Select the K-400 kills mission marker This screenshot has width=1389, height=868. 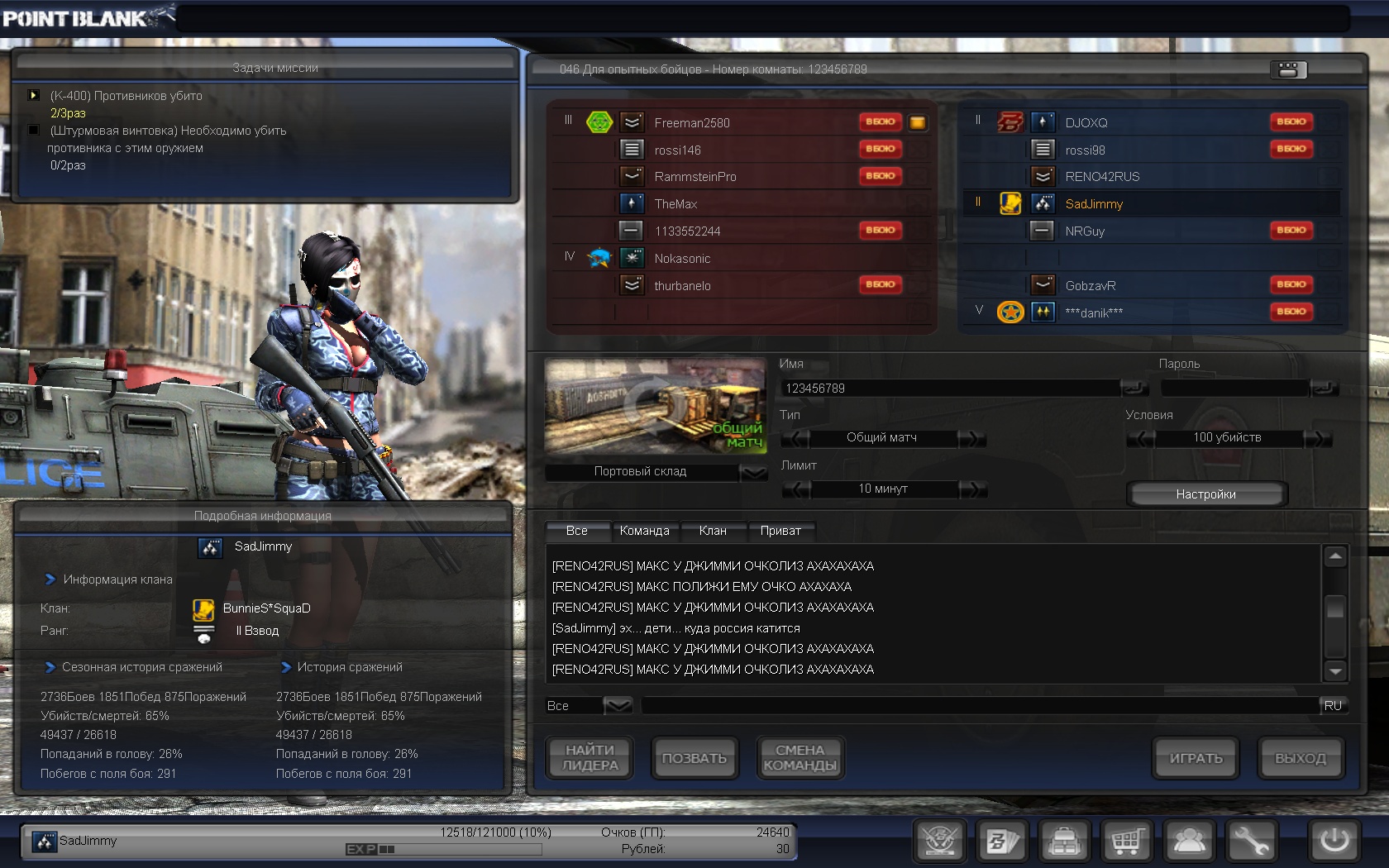click(x=33, y=96)
